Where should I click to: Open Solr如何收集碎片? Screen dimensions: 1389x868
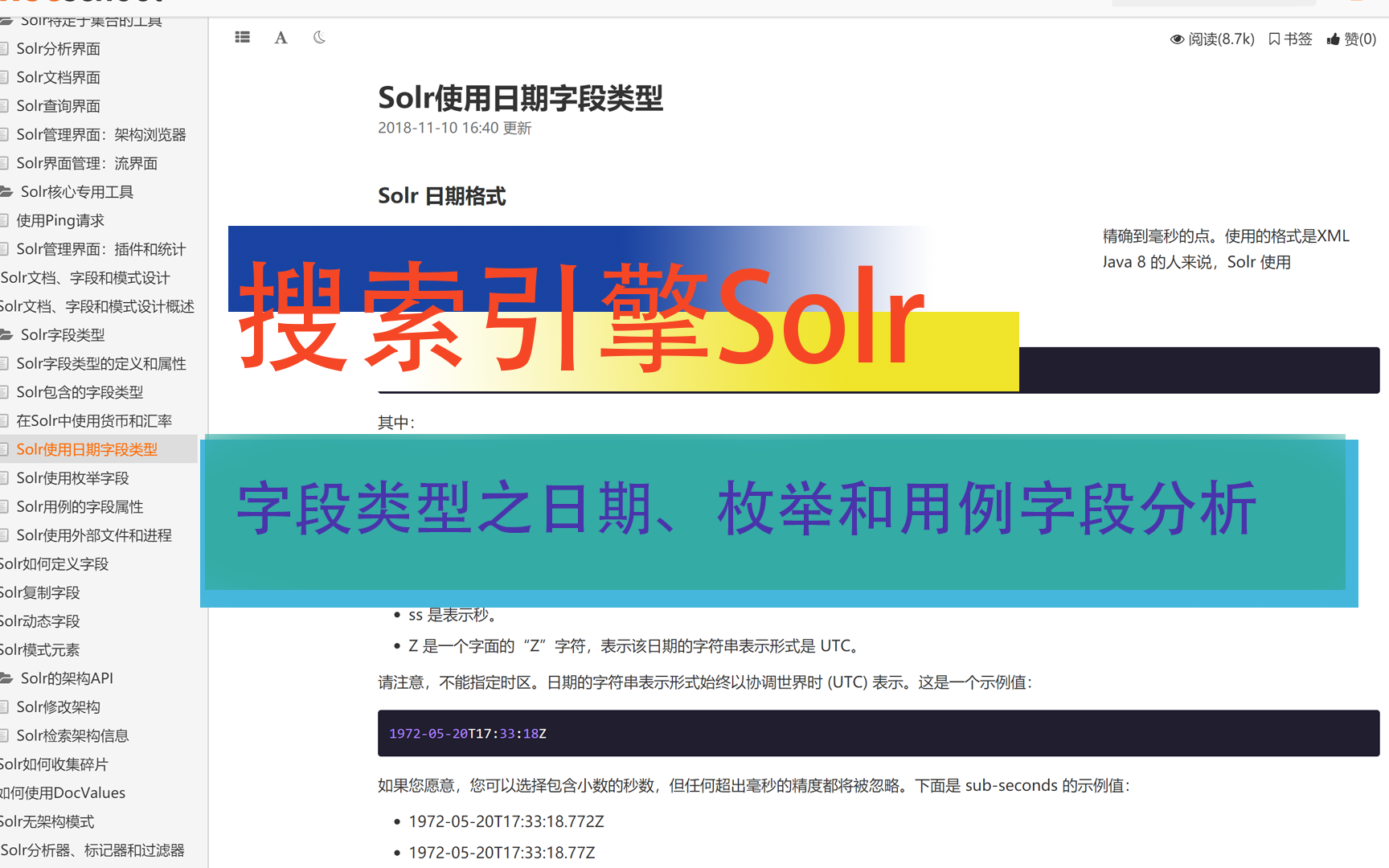(x=54, y=764)
